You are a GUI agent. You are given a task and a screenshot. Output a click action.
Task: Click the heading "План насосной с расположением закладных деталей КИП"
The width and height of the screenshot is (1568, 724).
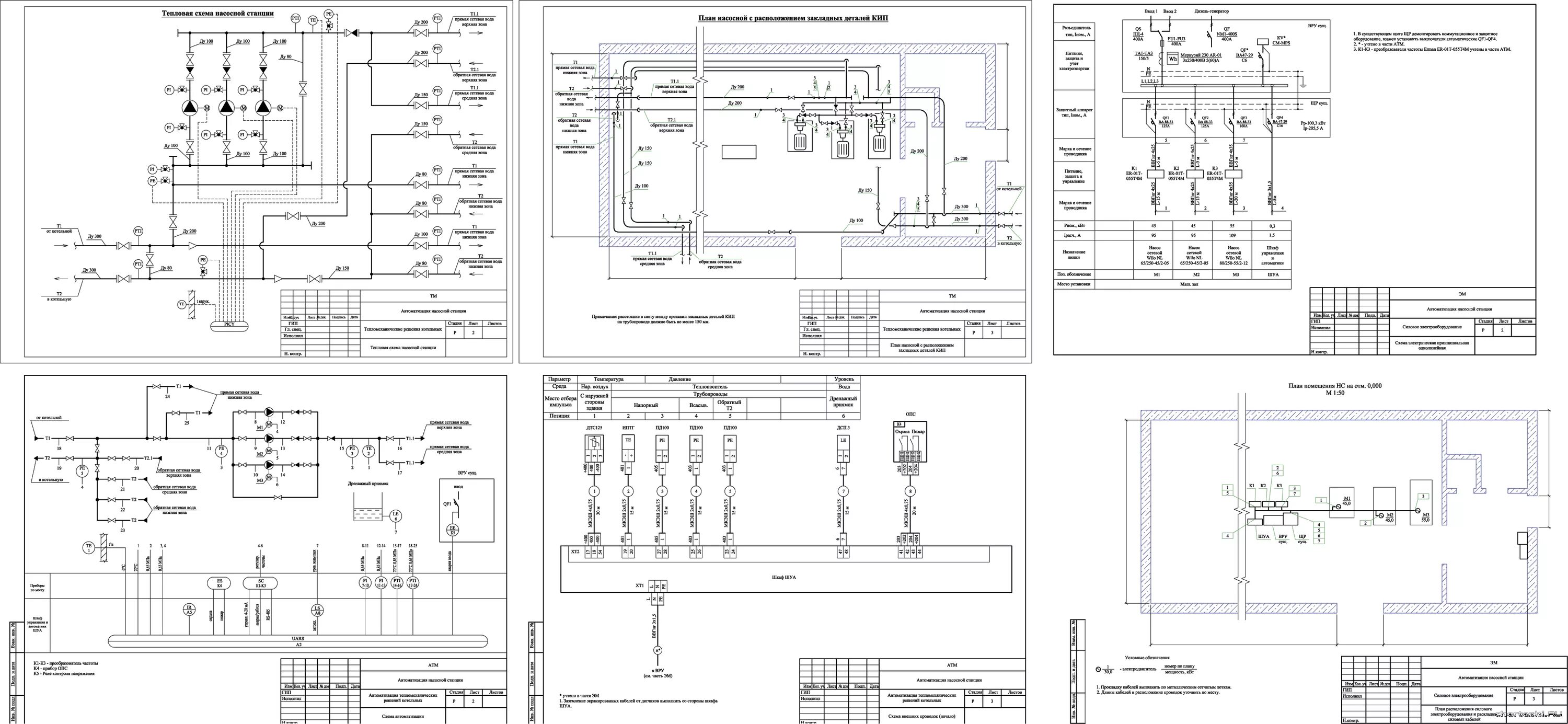point(792,18)
